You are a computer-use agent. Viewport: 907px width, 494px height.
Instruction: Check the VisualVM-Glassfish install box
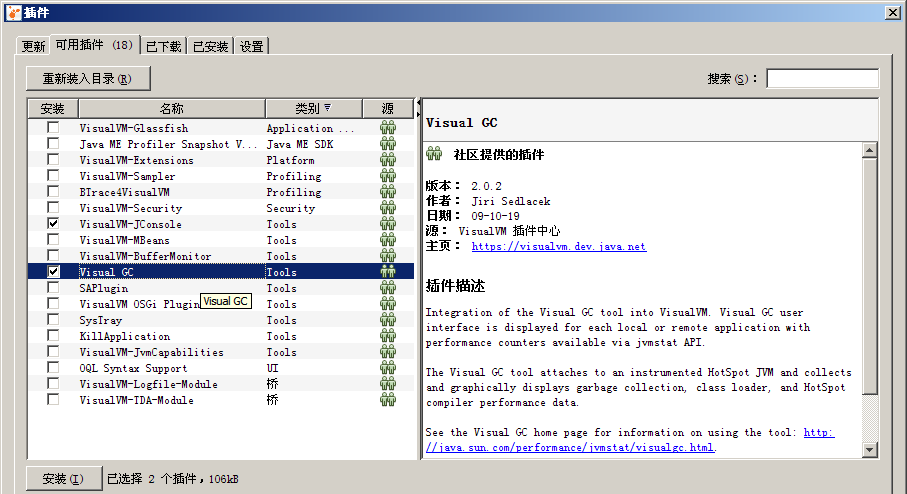pyautogui.click(x=53, y=127)
